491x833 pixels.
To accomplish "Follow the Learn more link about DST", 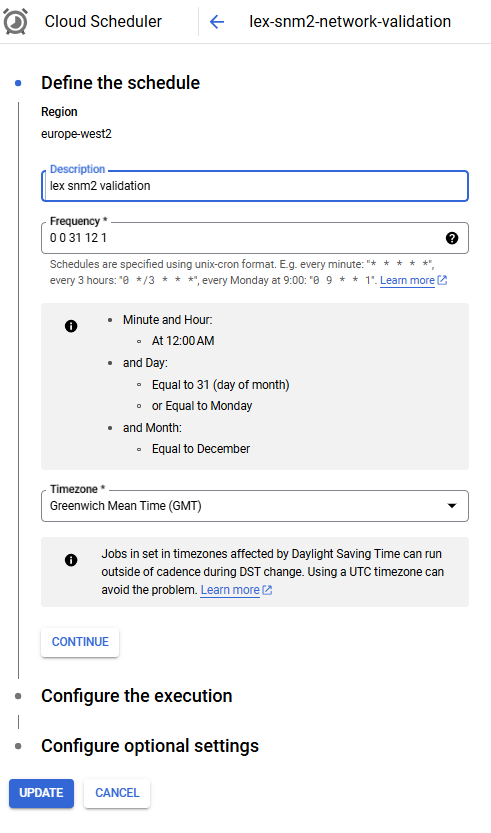I will click(230, 590).
